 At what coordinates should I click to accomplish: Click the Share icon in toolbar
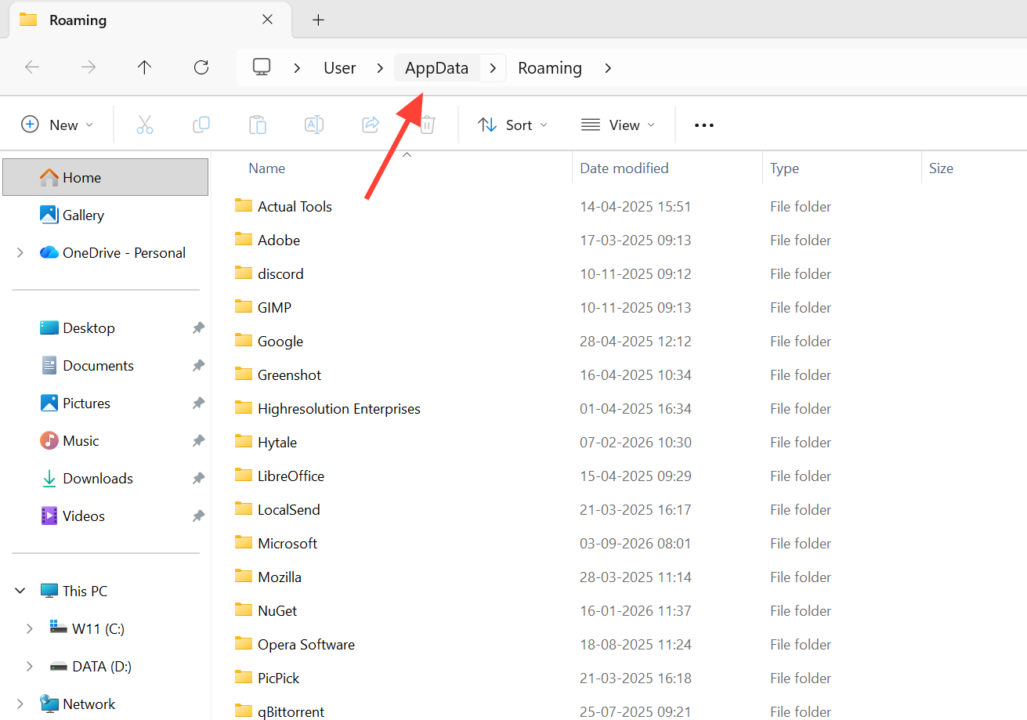coord(371,124)
